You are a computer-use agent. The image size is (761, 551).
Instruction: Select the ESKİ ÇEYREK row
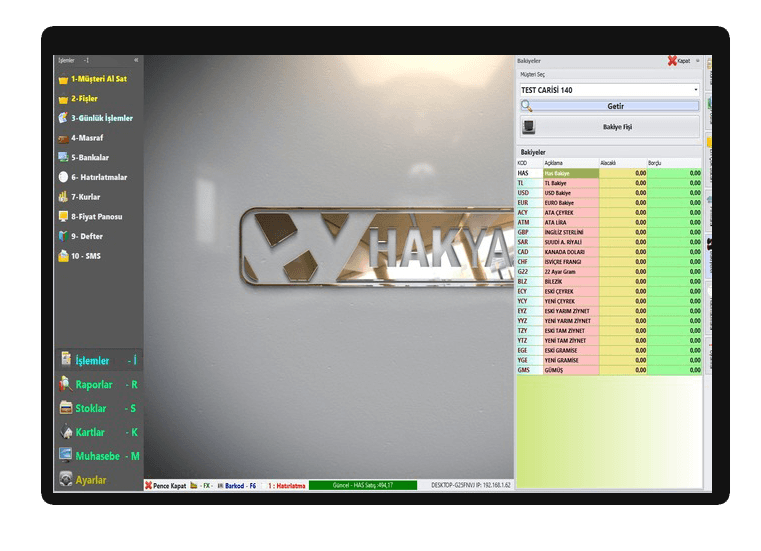(609, 291)
